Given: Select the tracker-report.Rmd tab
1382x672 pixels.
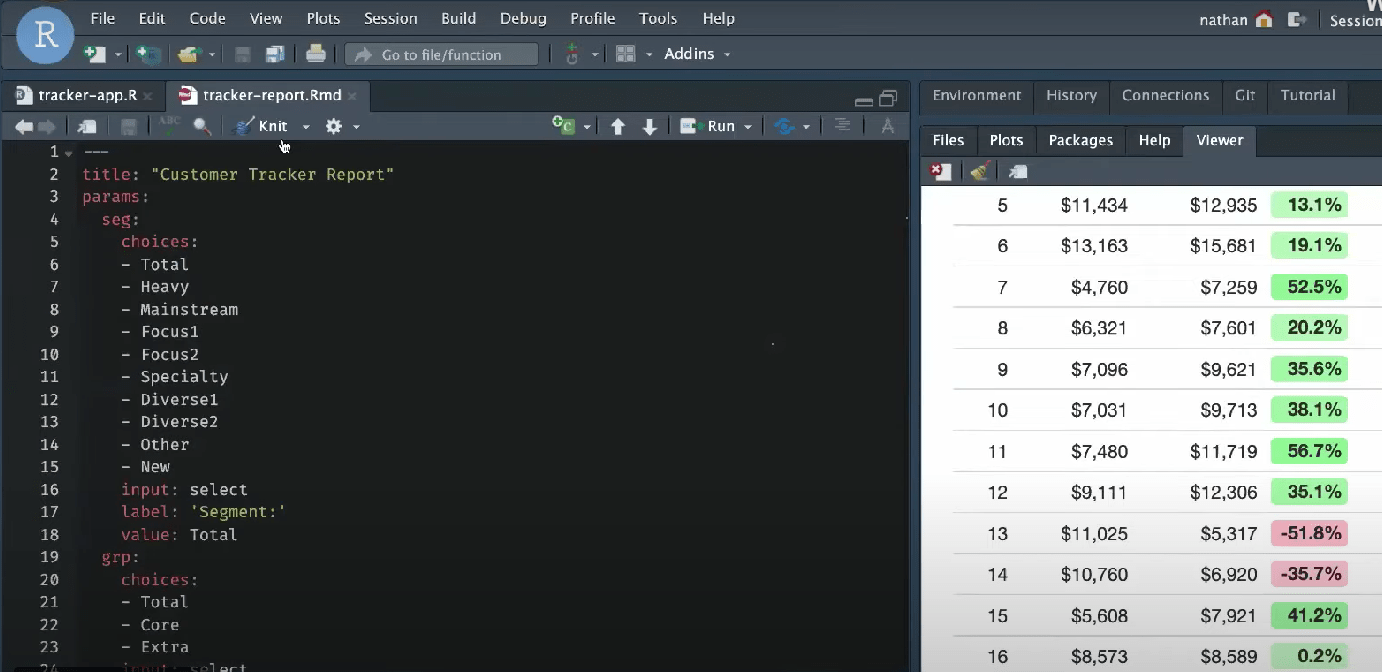Looking at the screenshot, I should (272, 95).
